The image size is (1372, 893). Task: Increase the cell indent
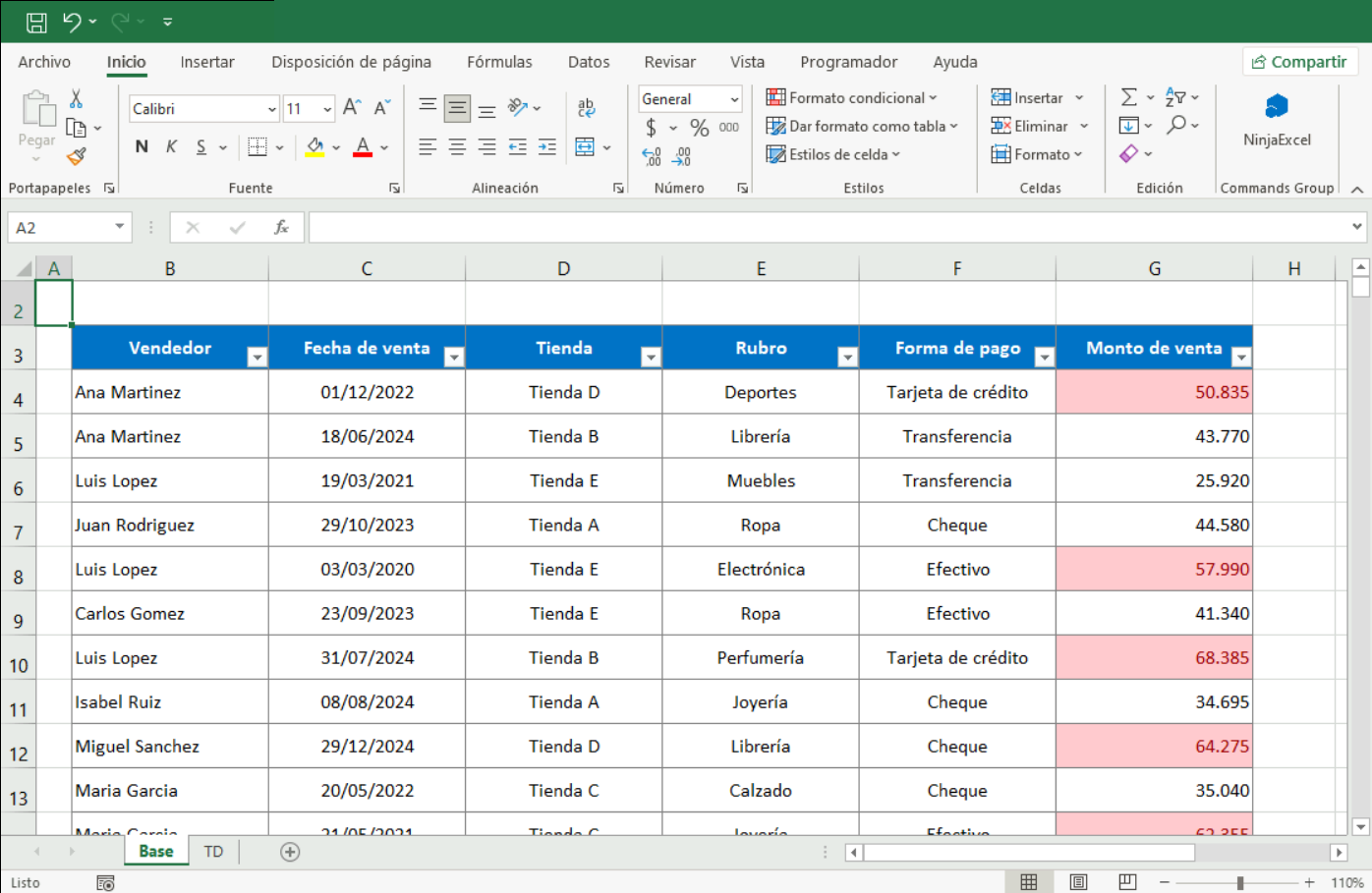pos(547,147)
